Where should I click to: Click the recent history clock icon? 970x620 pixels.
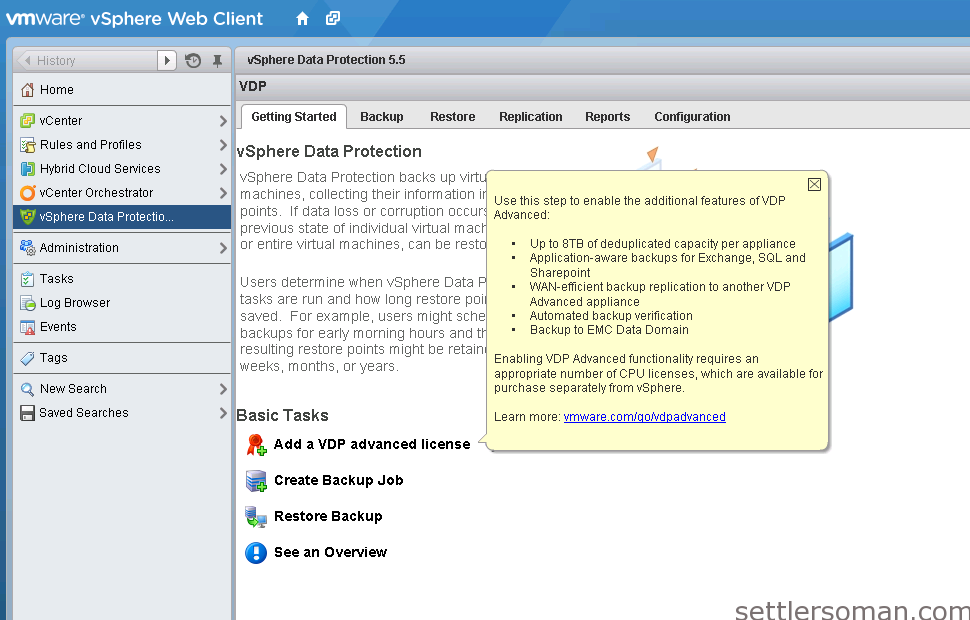coord(193,61)
